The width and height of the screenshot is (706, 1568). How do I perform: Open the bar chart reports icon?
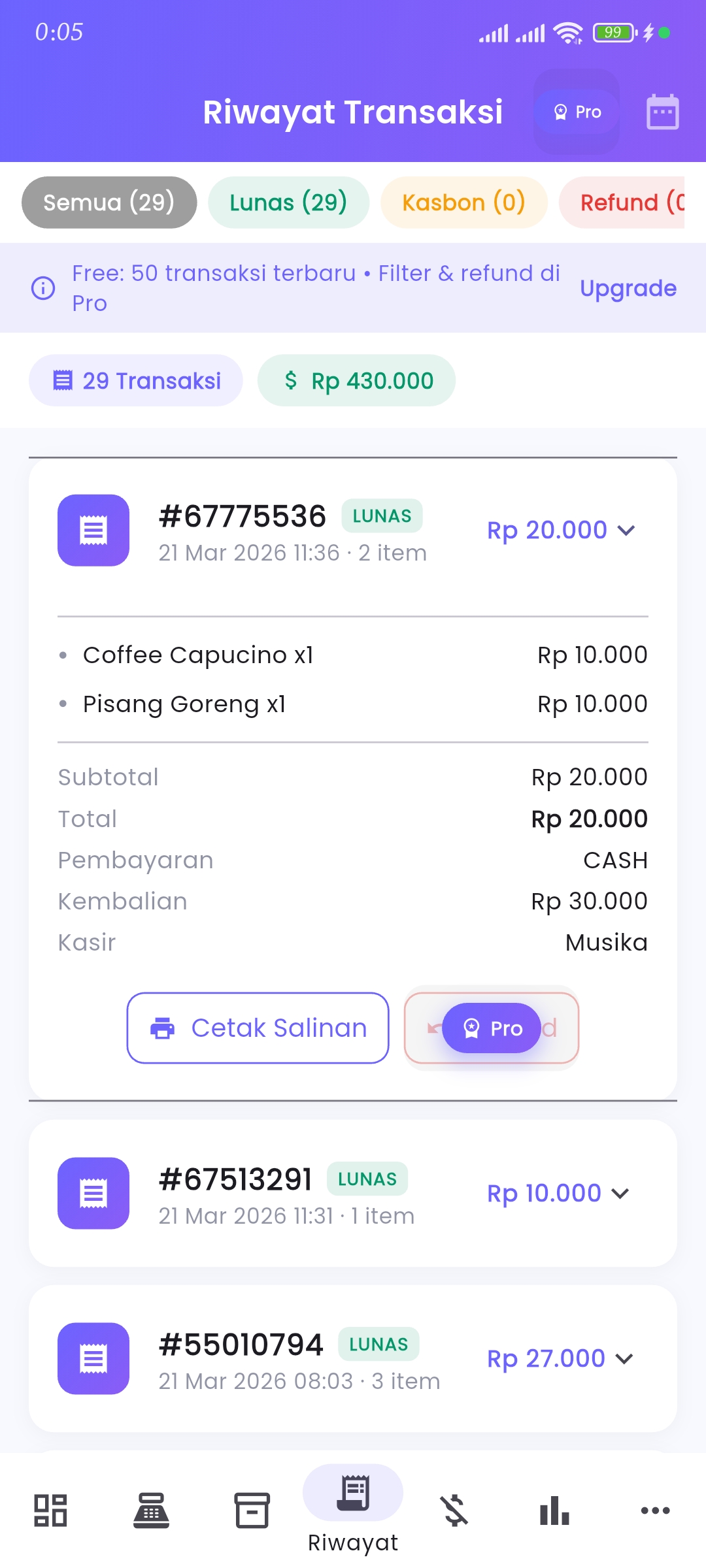[554, 1511]
